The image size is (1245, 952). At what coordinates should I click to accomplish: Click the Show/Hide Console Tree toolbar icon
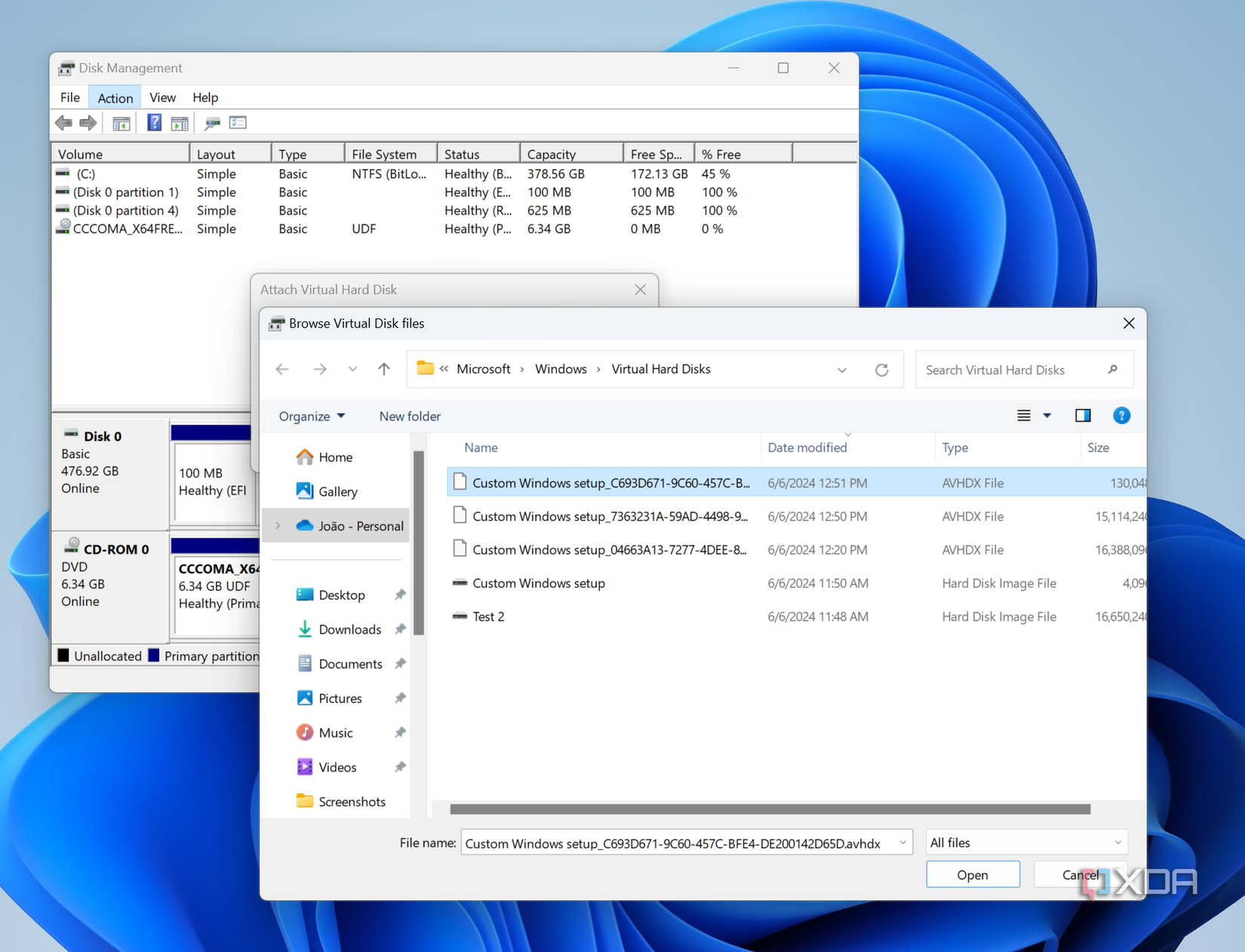coord(121,123)
